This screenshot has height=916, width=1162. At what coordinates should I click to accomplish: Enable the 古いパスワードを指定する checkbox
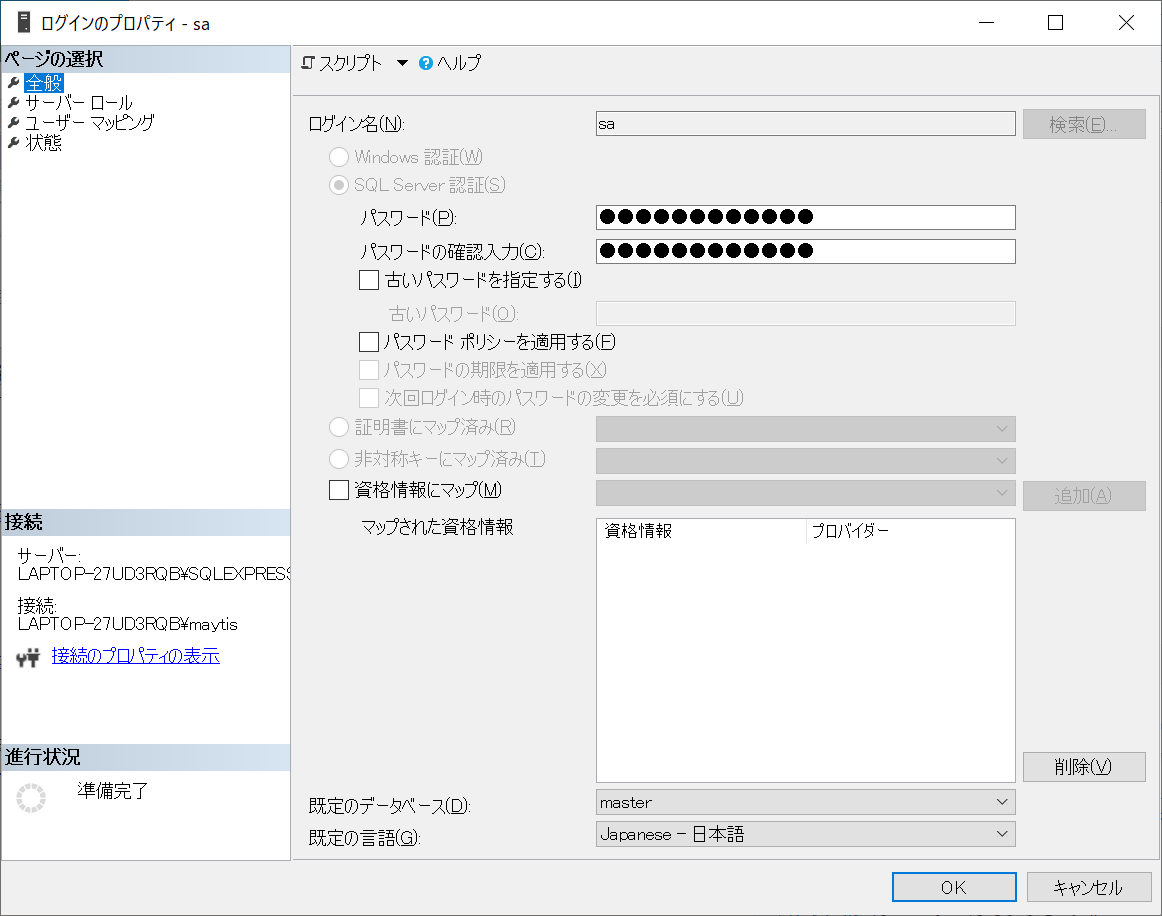point(370,281)
